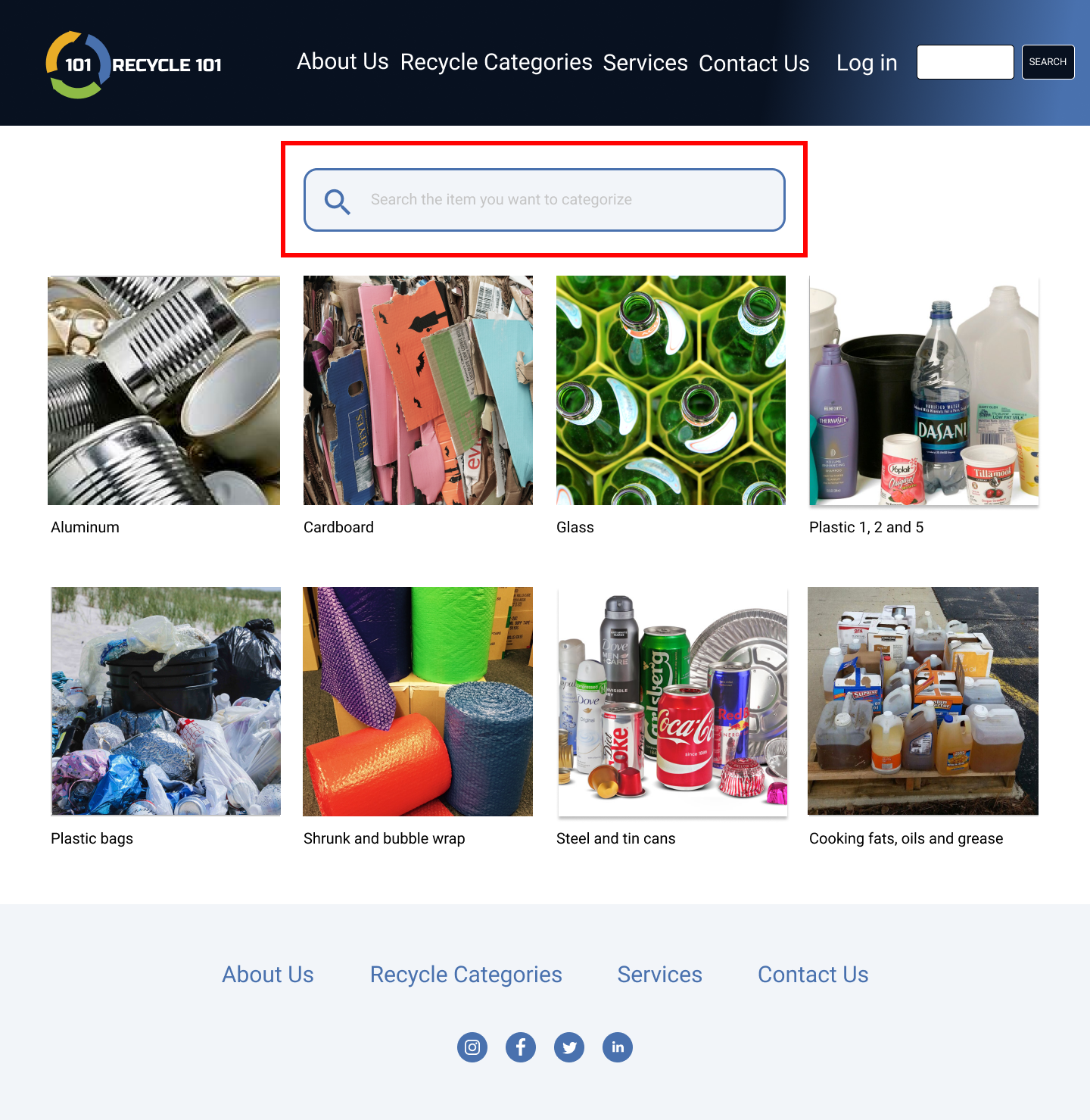Viewport: 1090px width, 1120px height.
Task: Open the Cardboard category image
Action: [x=418, y=391]
